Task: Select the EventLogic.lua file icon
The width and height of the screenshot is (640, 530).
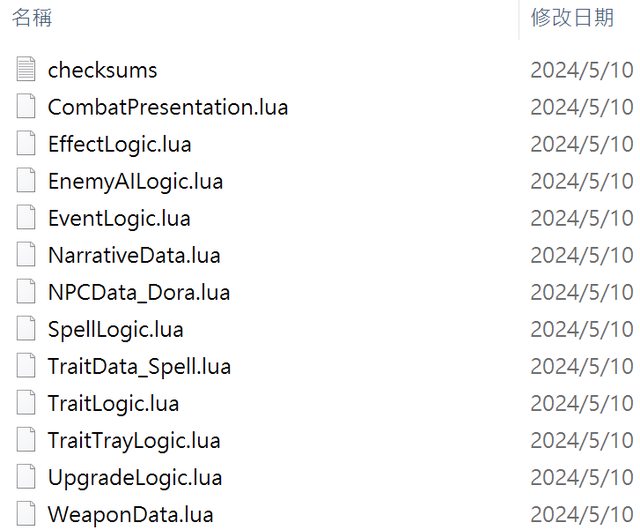Action: click(26, 217)
